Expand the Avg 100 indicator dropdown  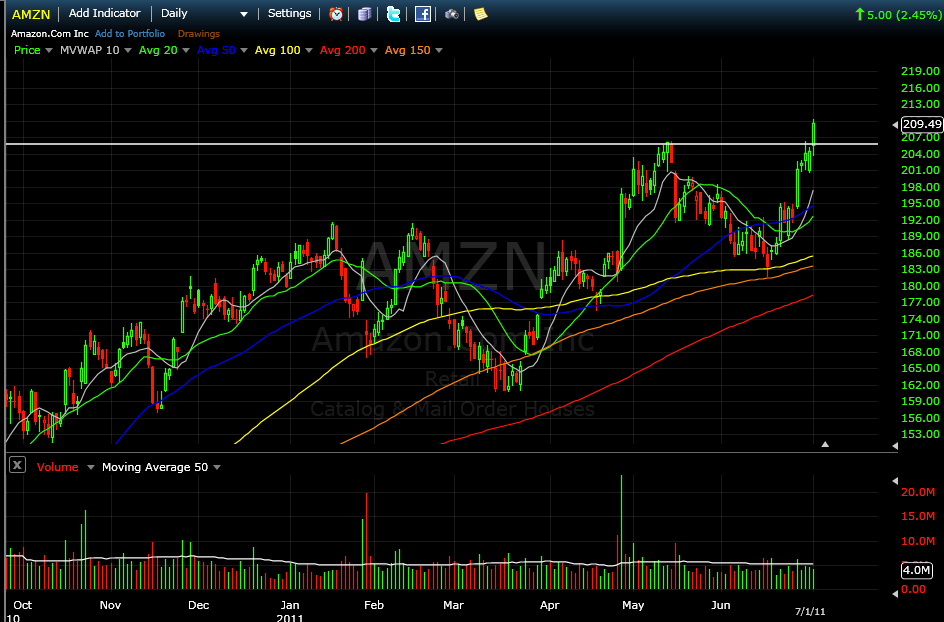pyautogui.click(x=309, y=50)
